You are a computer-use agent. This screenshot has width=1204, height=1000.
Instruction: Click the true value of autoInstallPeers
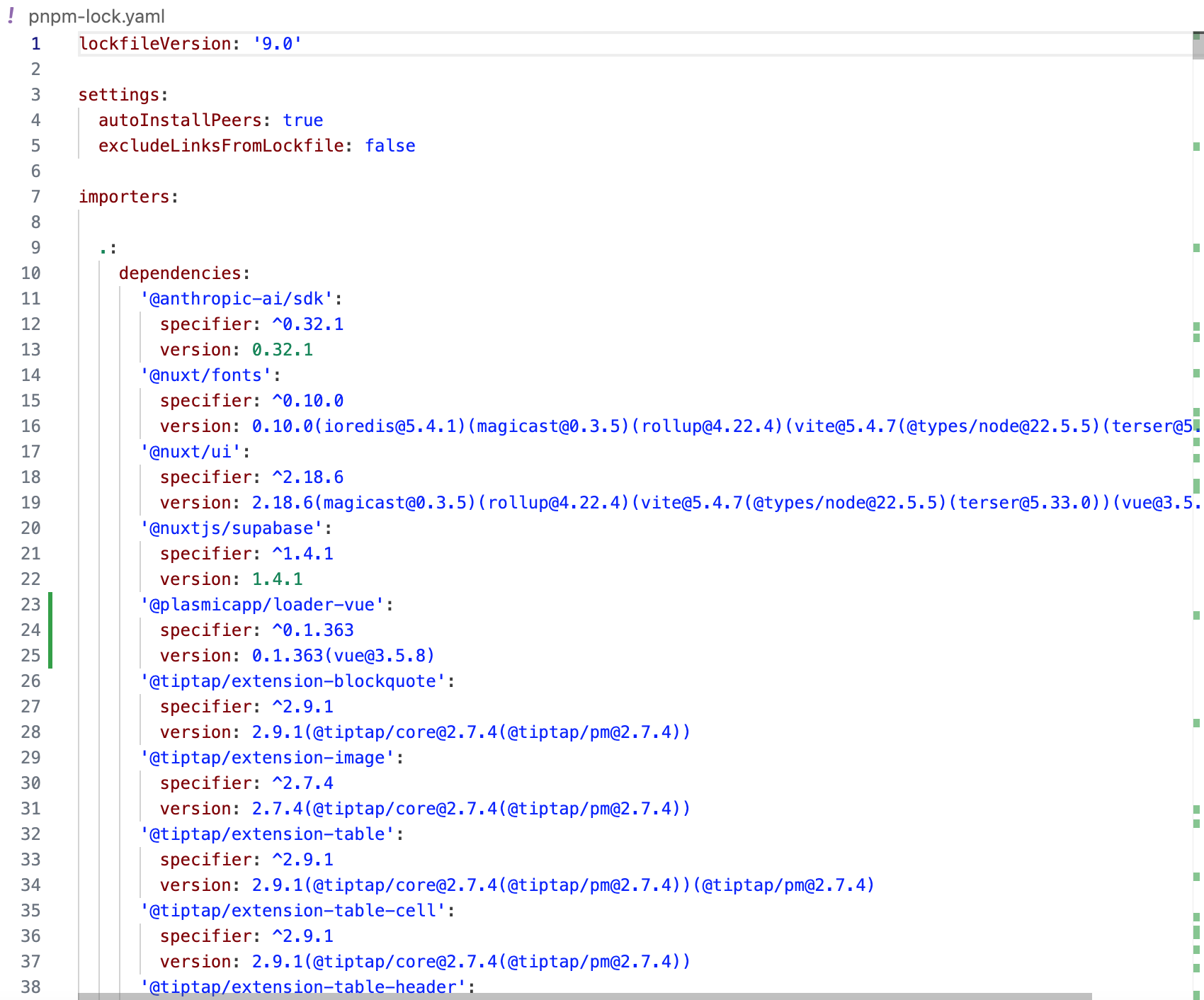pyautogui.click(x=302, y=120)
